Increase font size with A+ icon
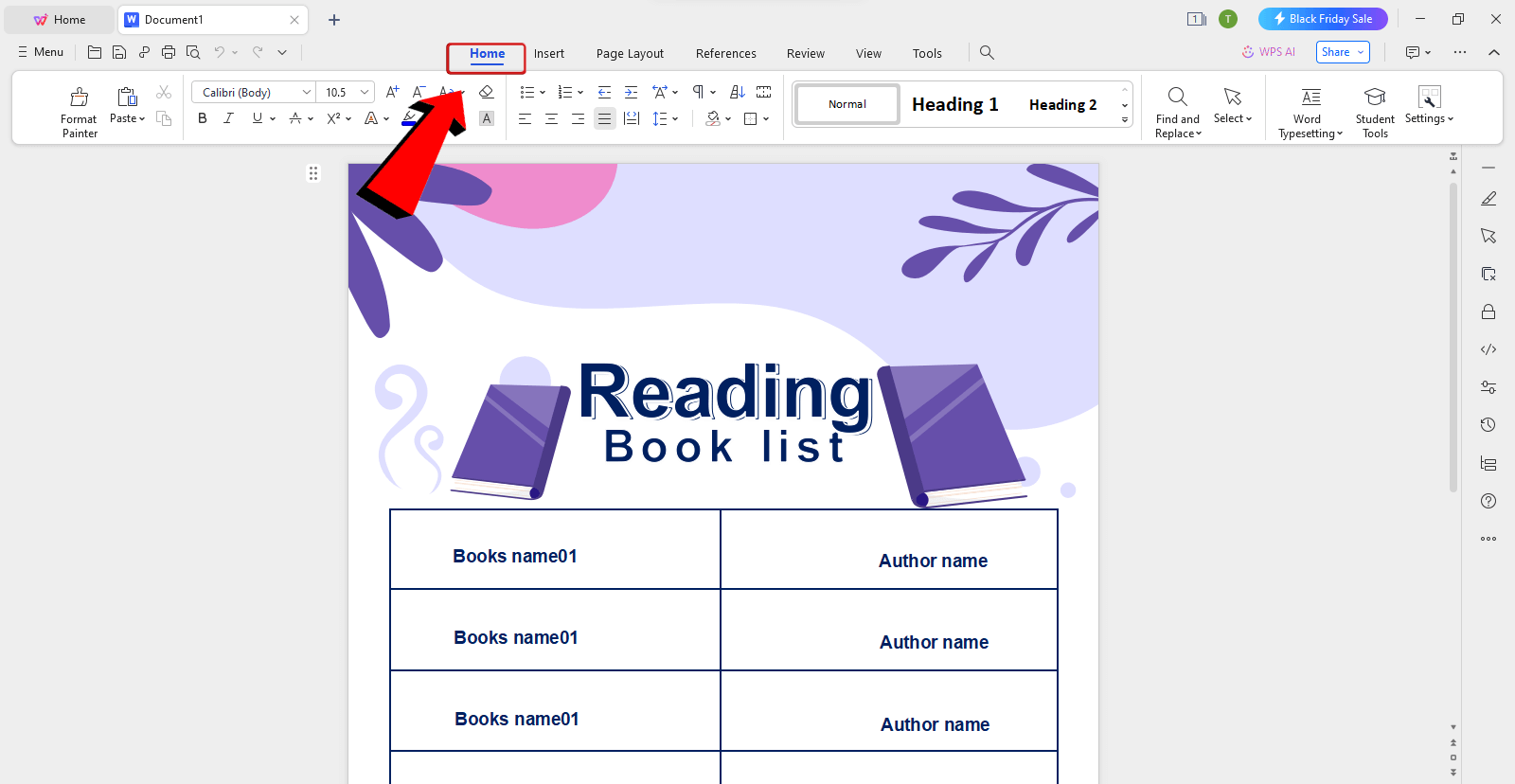Screen dimensions: 1515x784 click(392, 92)
